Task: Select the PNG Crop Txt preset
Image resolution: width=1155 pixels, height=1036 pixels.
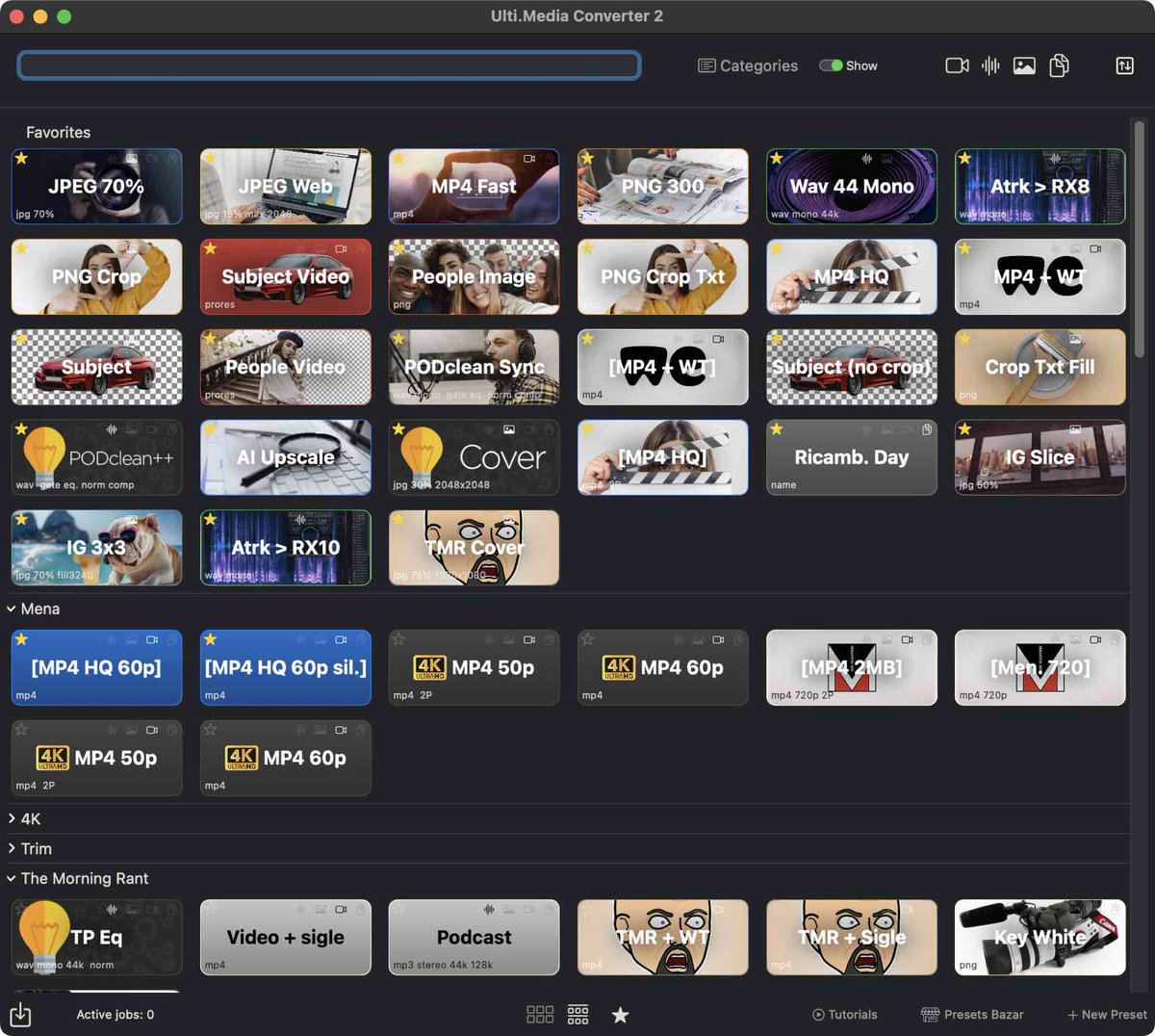Action: pos(663,276)
